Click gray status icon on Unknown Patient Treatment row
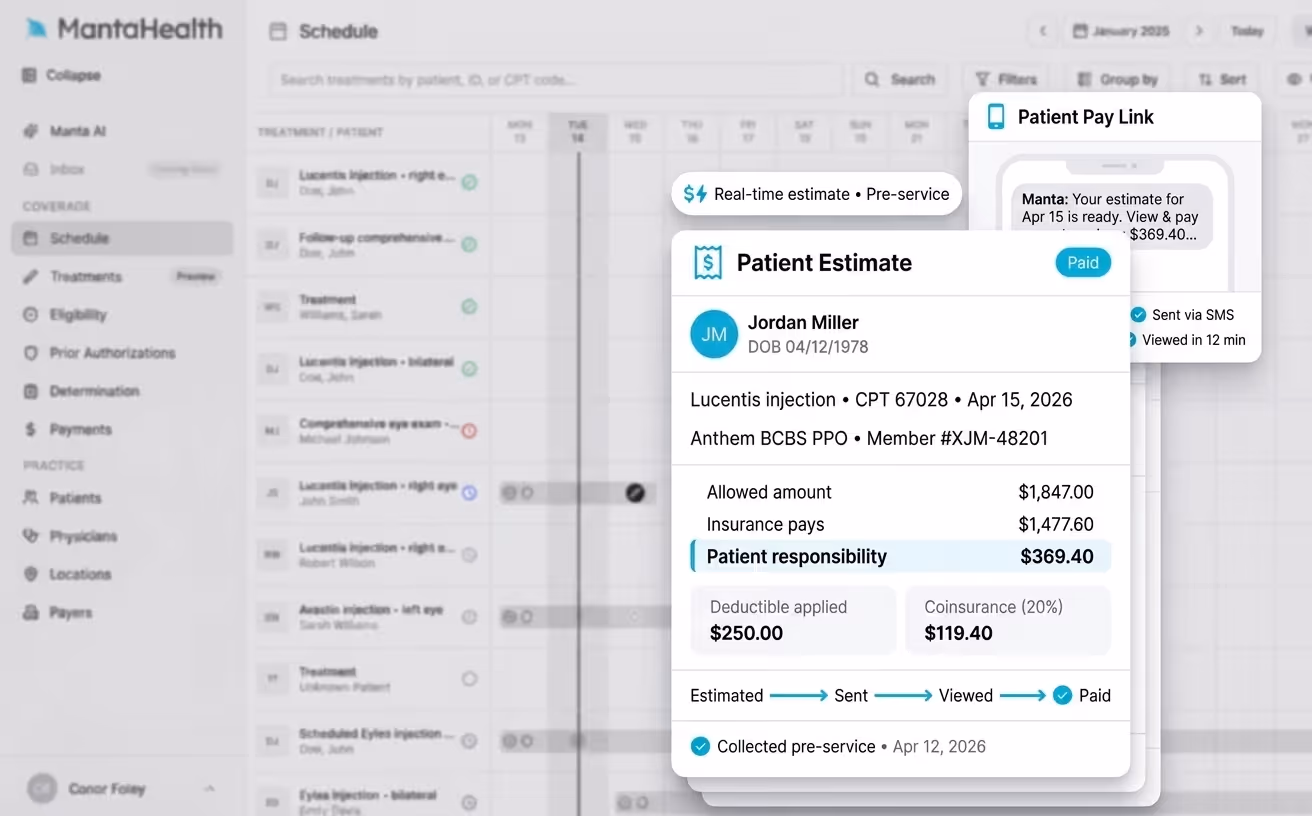Image resolution: width=1312 pixels, height=816 pixels. pos(469,679)
